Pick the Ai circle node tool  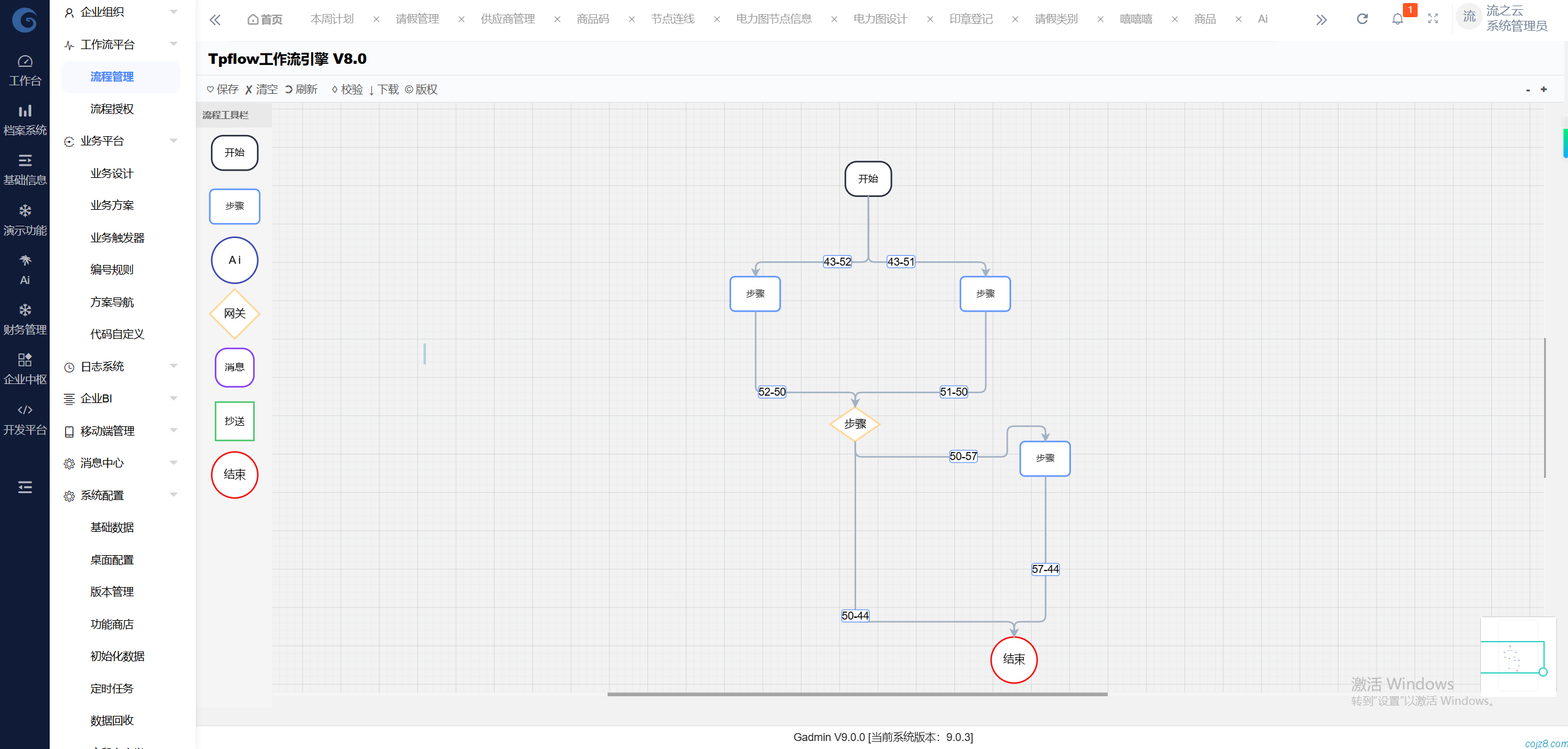(x=234, y=260)
